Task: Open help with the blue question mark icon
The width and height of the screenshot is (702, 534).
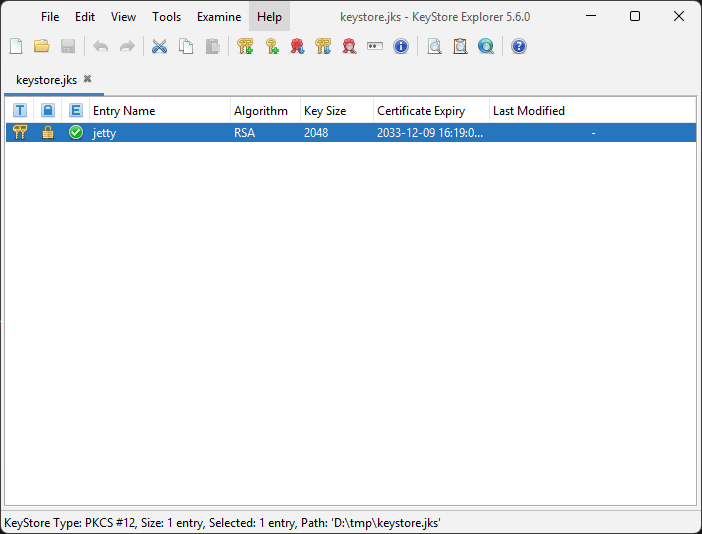Action: (519, 46)
